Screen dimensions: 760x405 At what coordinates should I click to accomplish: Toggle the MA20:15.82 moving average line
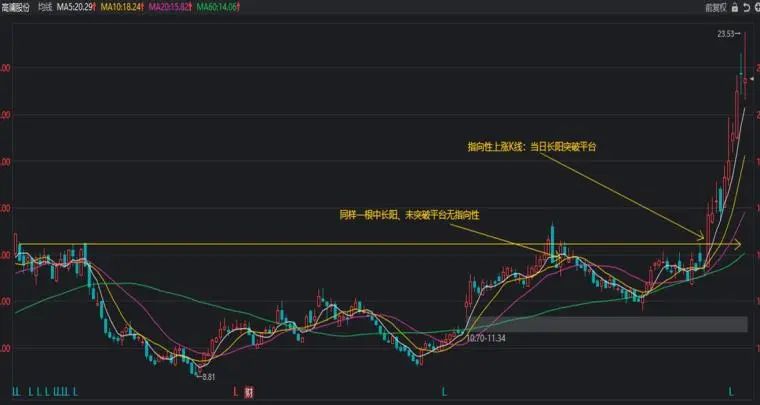[x=170, y=7]
